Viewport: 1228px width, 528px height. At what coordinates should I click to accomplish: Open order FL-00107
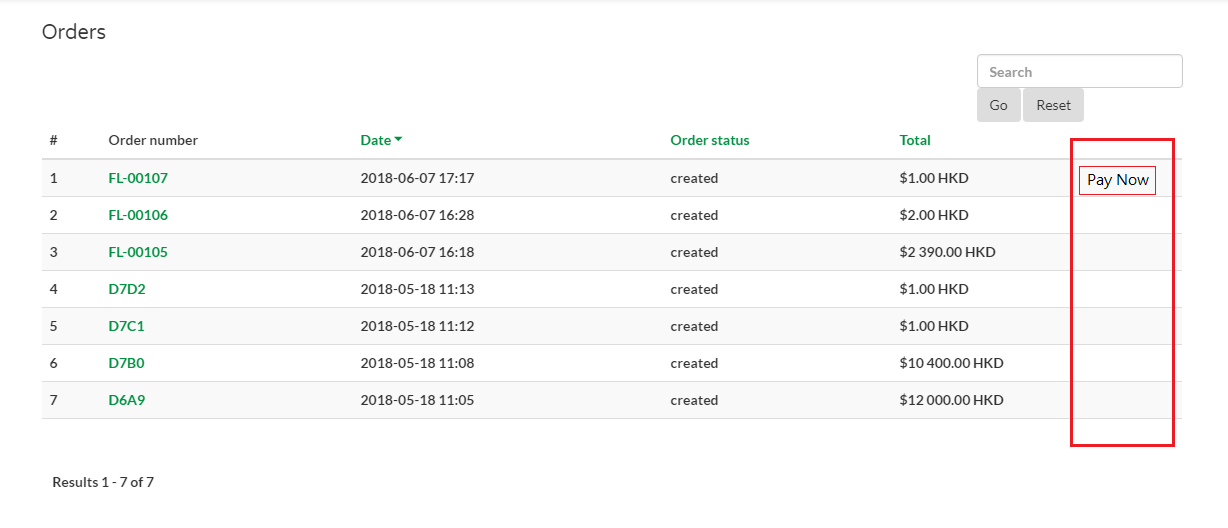pyautogui.click(x=138, y=178)
